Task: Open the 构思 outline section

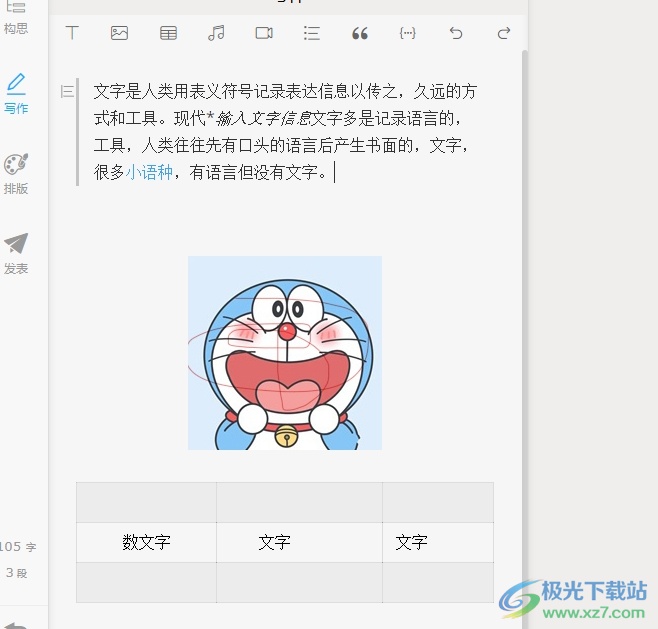Action: pyautogui.click(x=16, y=18)
